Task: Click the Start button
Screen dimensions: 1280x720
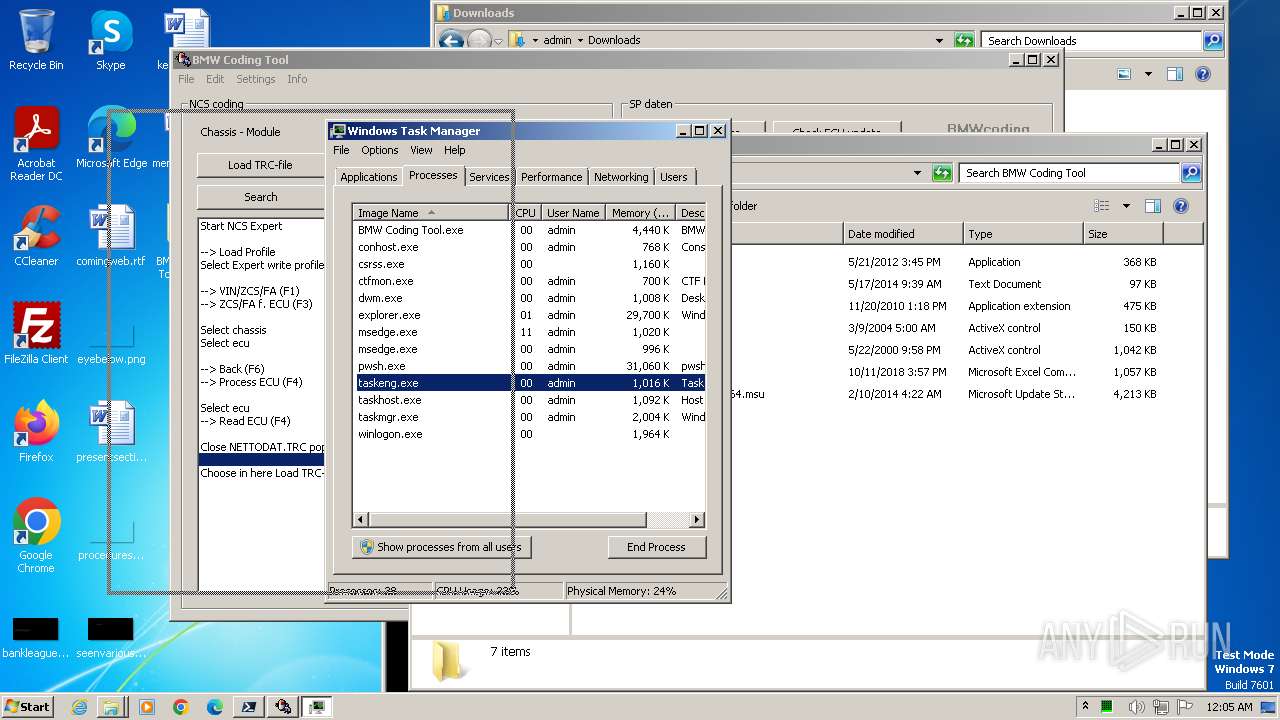Action: point(27,707)
